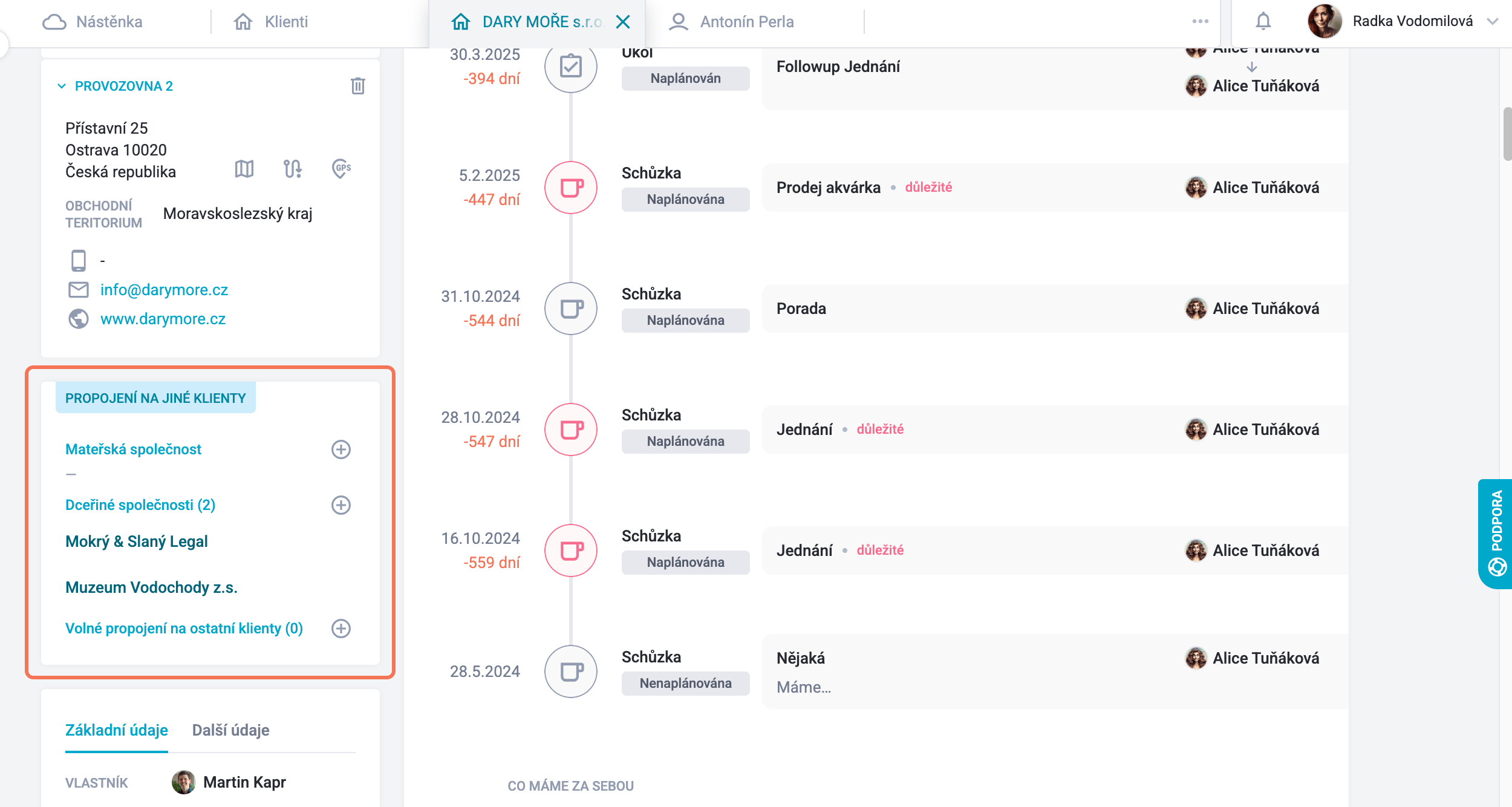The image size is (1512, 807).
Task: Open the info@darymore.cz email link
Action: coord(164,290)
